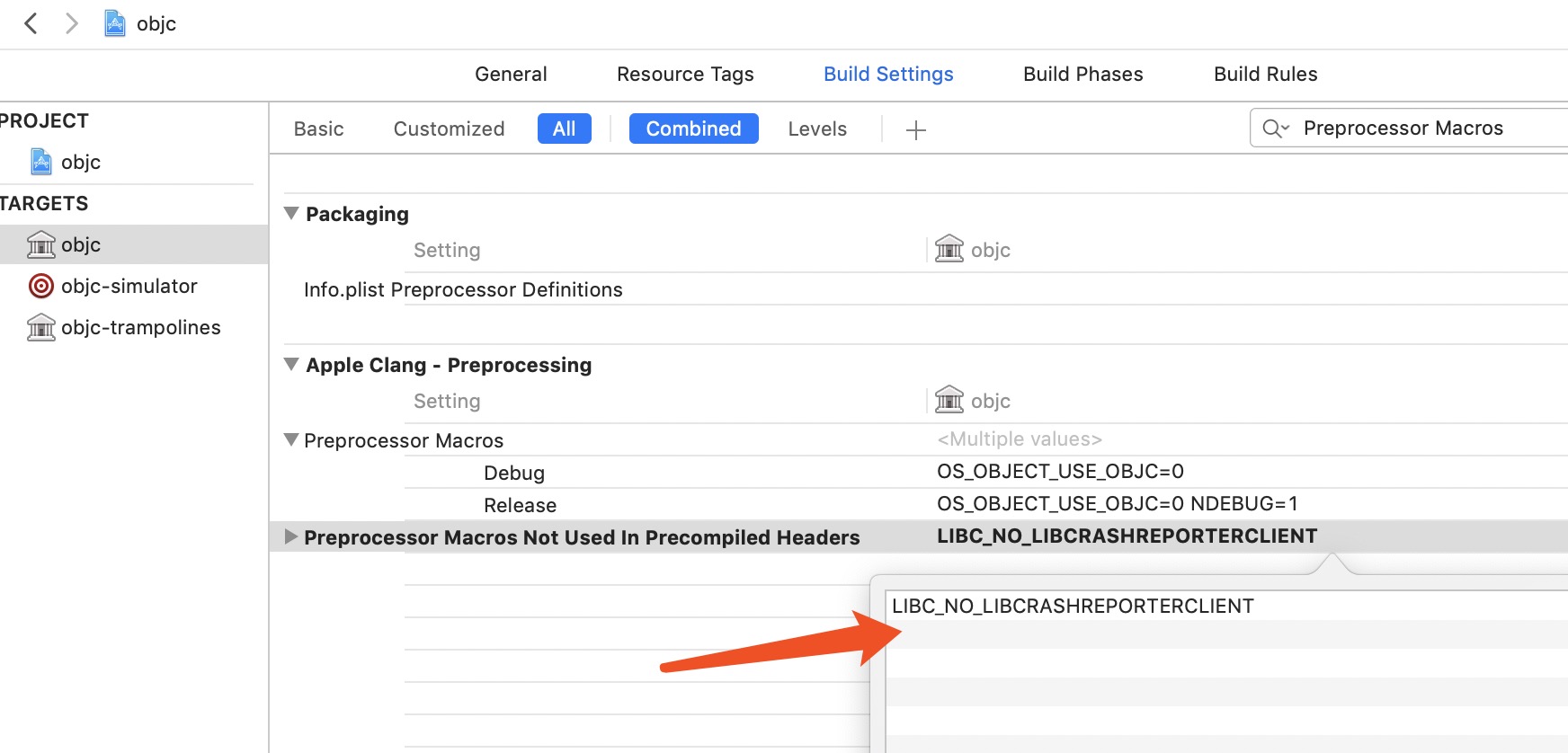The height and width of the screenshot is (753, 1568).
Task: Click the Debug value OS_OBJECT_USE_OBJC=0
Action: pos(1060,472)
